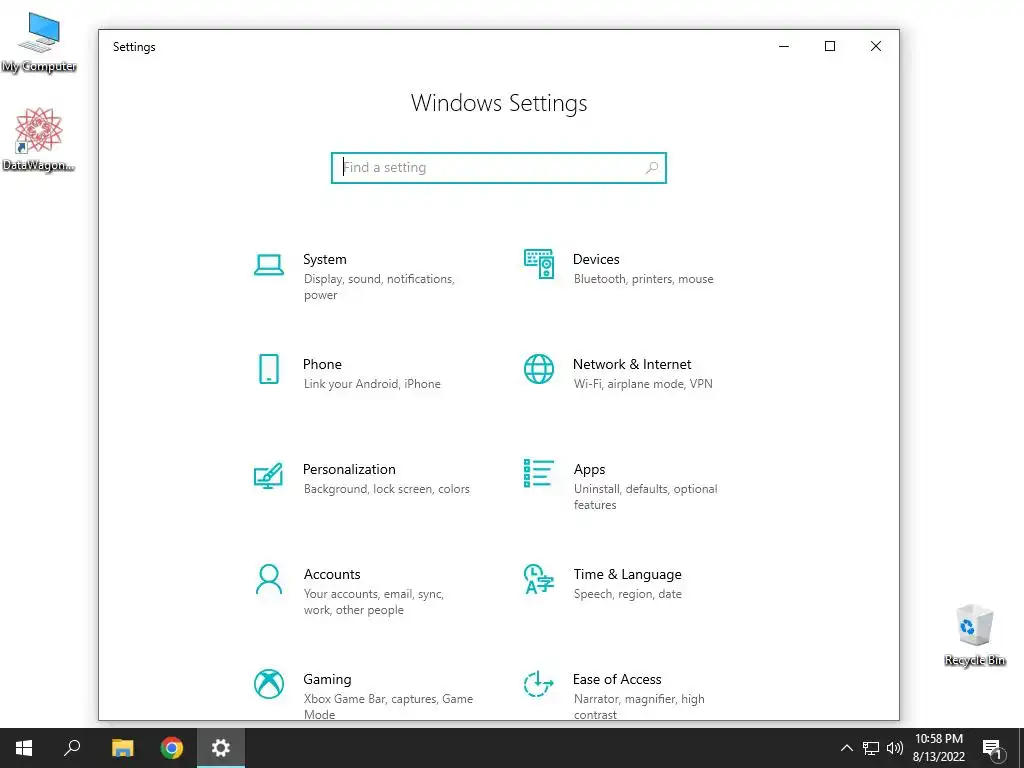Viewport: 1024px width, 768px height.
Task: Click "Uninstall, defaults, optional features" description
Action: coord(645,497)
